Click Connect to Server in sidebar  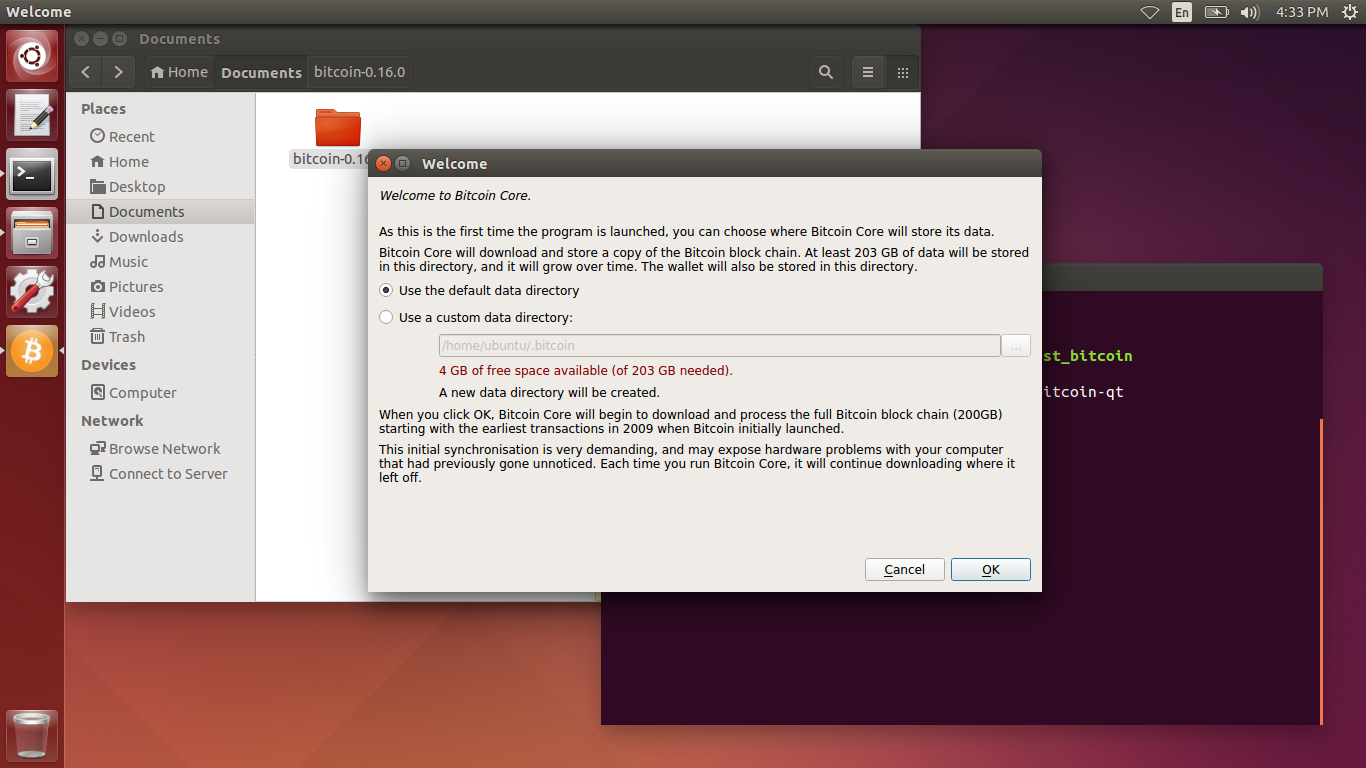click(x=160, y=473)
